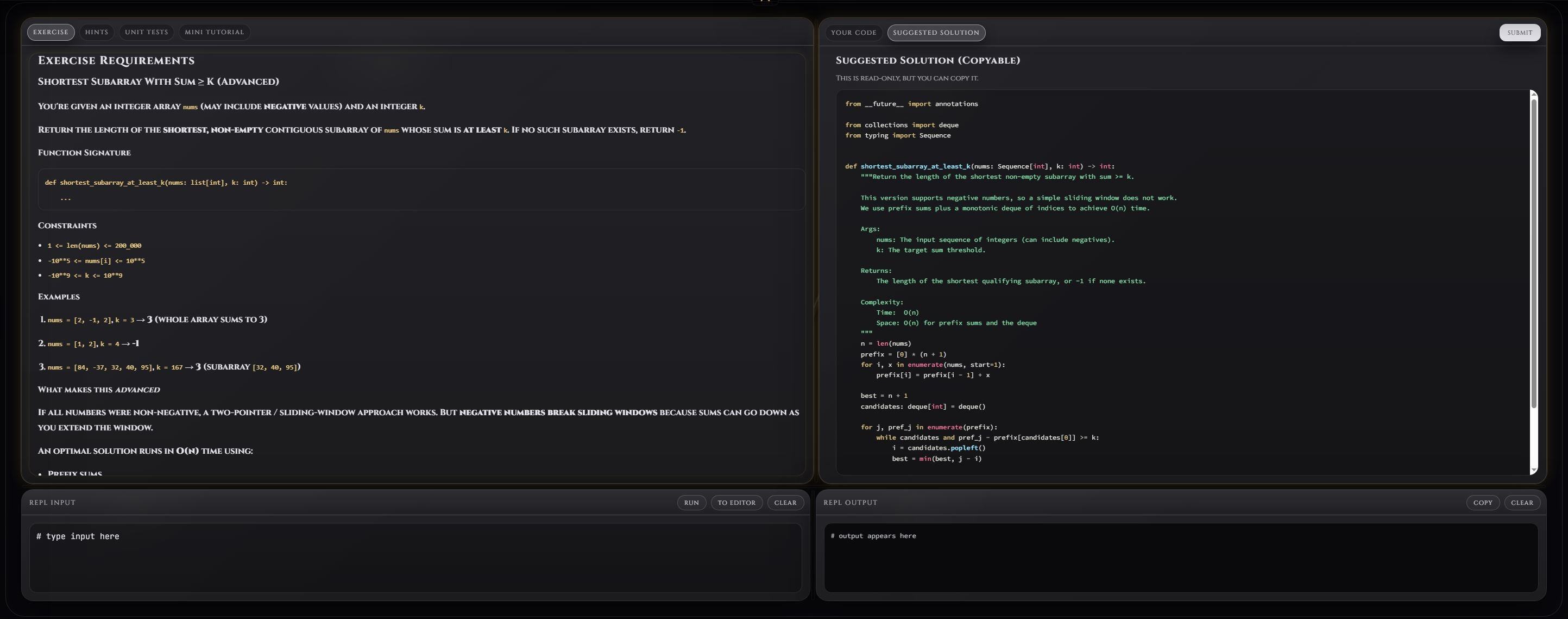Click constraint '-10**9 <= k <= 10**9'
The height and width of the screenshot is (619, 1568).
[85, 276]
